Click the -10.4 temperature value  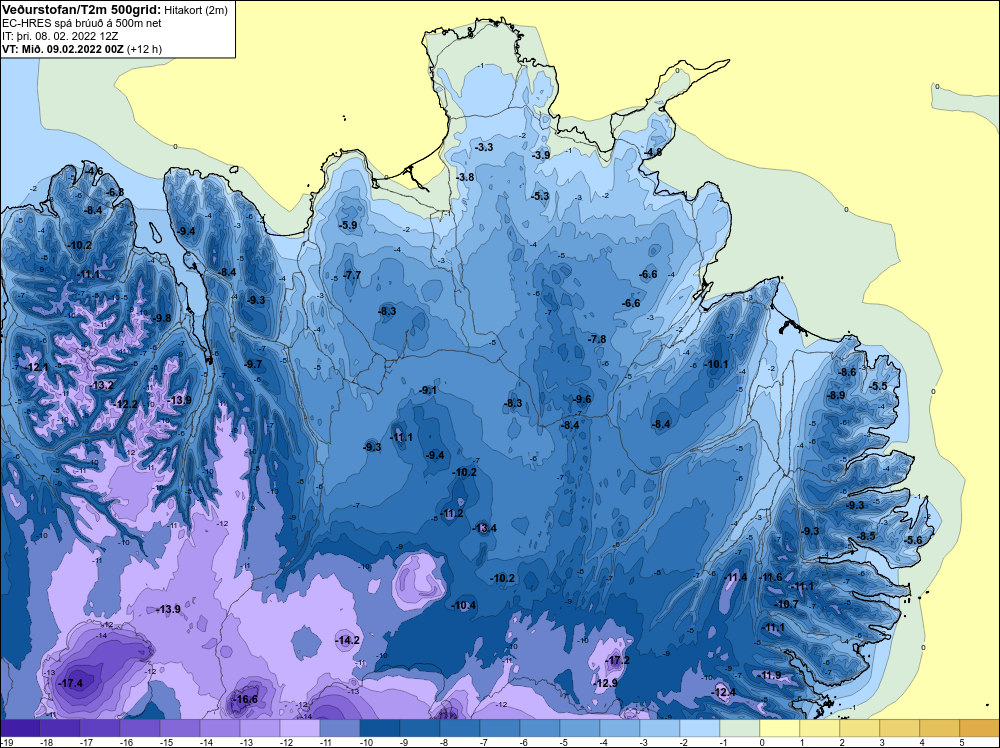(x=464, y=605)
